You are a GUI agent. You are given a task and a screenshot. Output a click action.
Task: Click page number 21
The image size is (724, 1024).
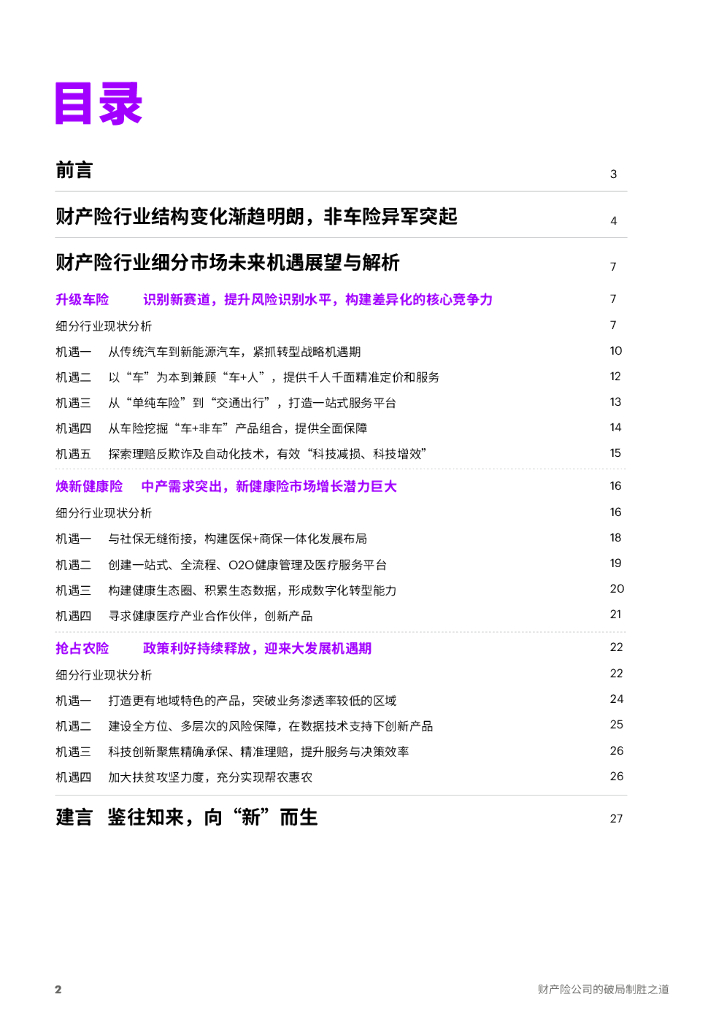(x=616, y=614)
